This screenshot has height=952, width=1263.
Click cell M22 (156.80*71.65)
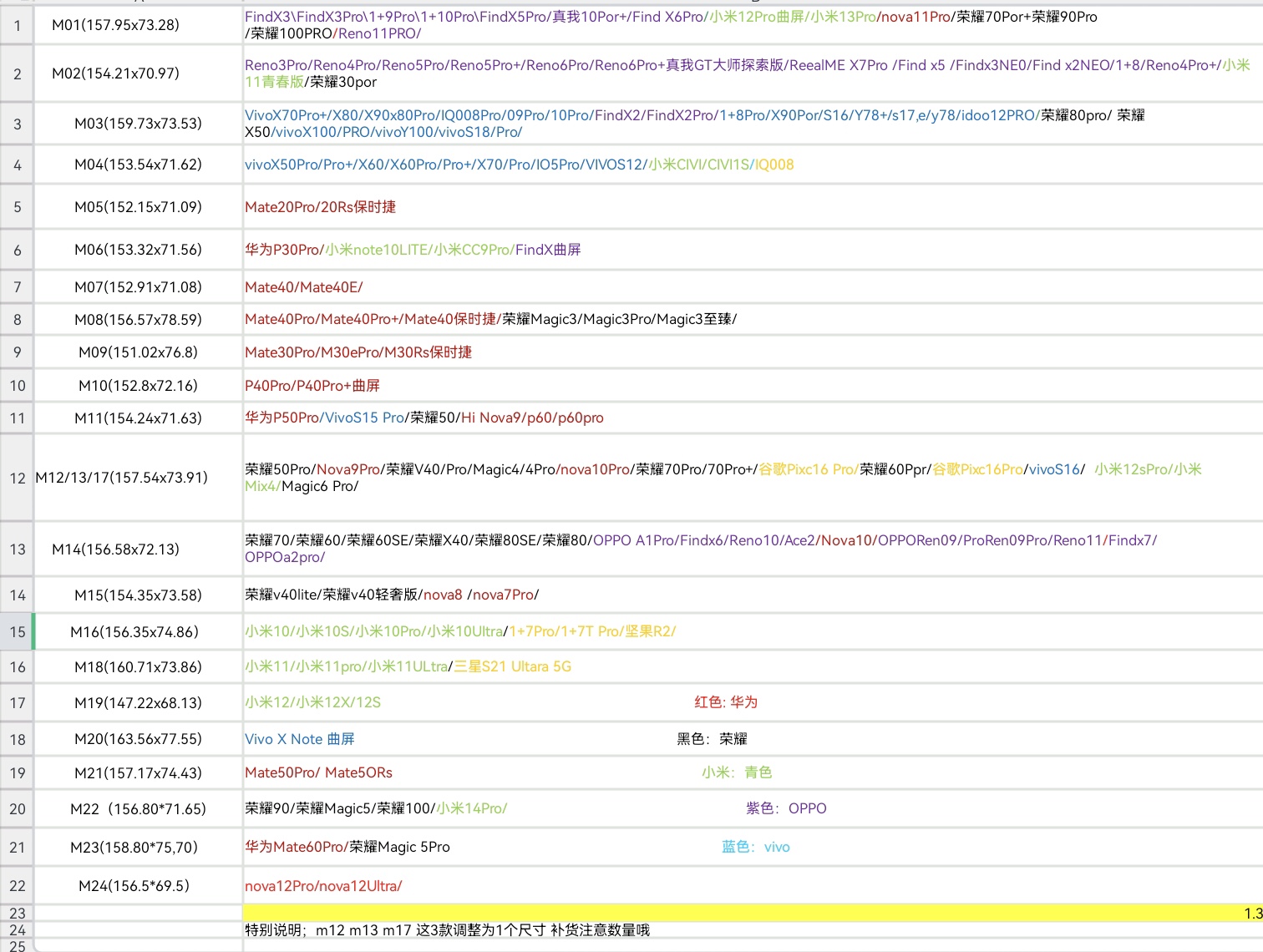[138, 809]
